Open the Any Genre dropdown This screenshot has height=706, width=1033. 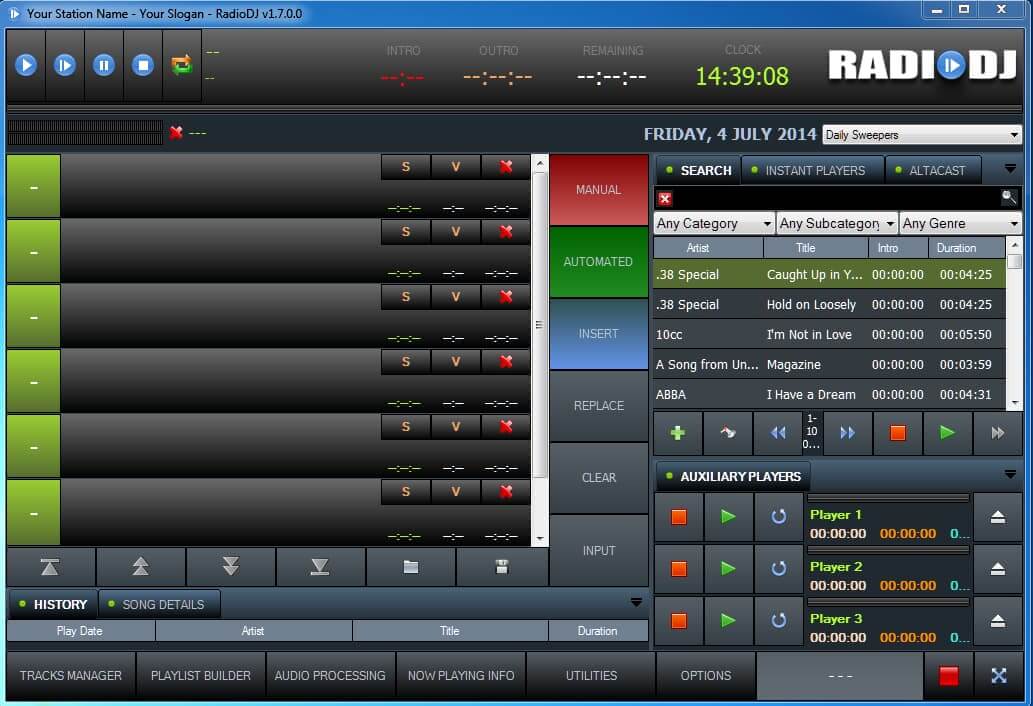click(961, 224)
